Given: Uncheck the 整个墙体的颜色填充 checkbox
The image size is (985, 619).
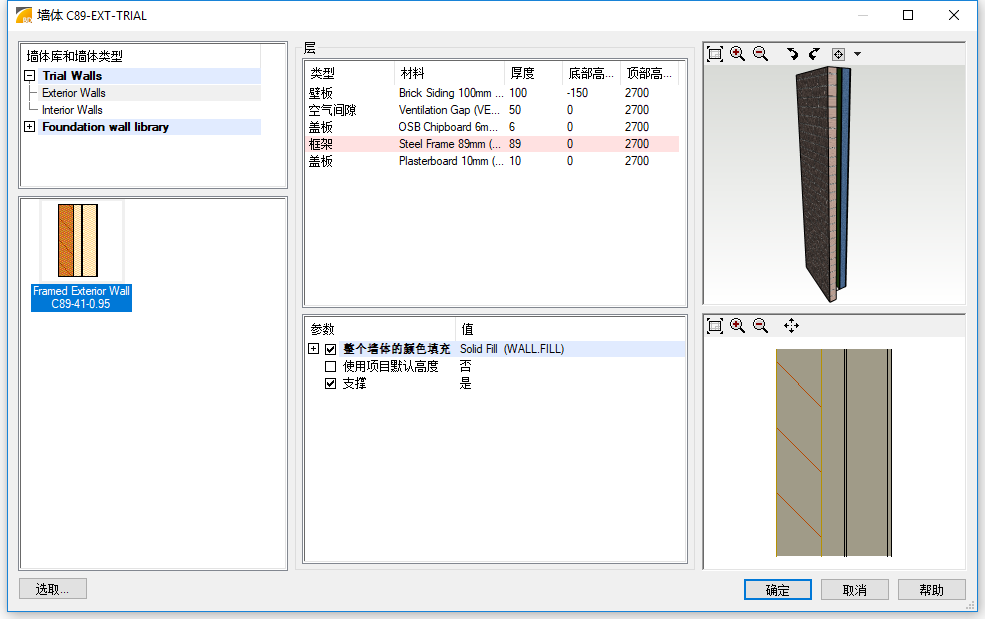Looking at the screenshot, I should [330, 349].
